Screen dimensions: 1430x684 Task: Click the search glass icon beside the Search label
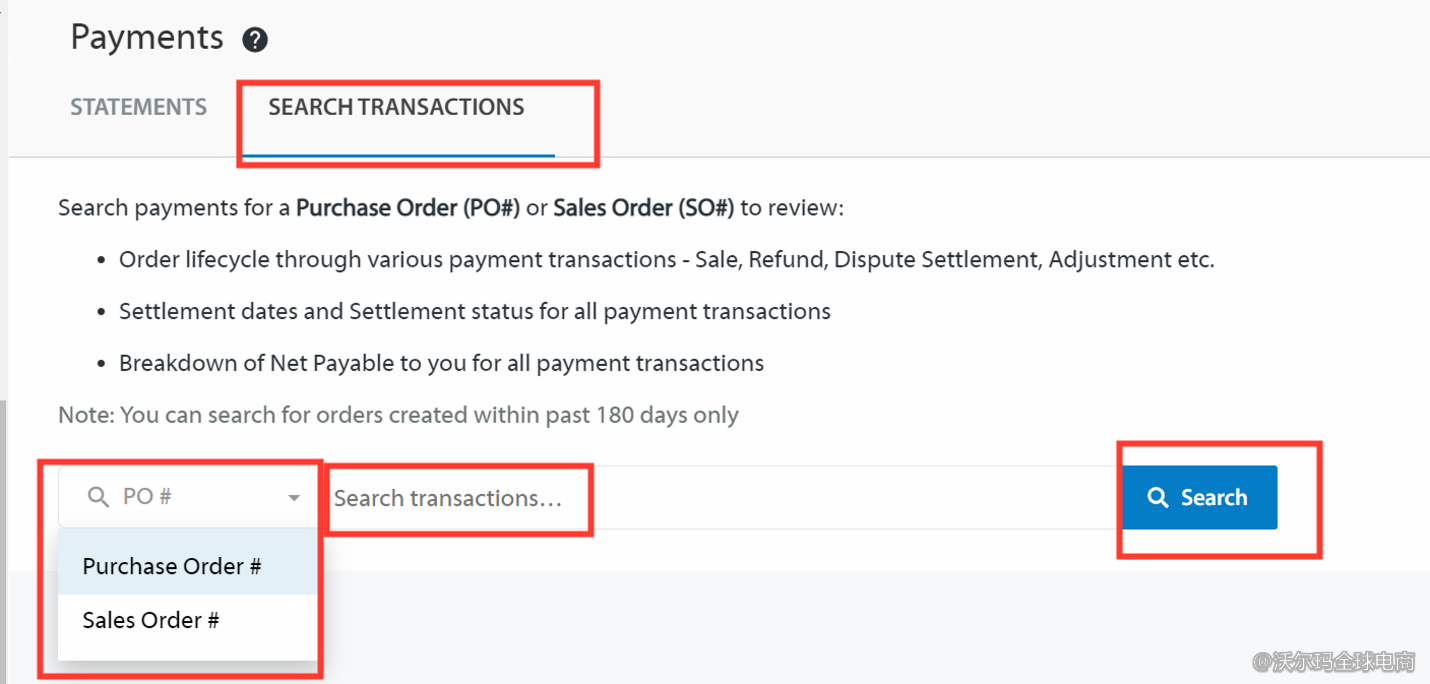coord(1158,497)
